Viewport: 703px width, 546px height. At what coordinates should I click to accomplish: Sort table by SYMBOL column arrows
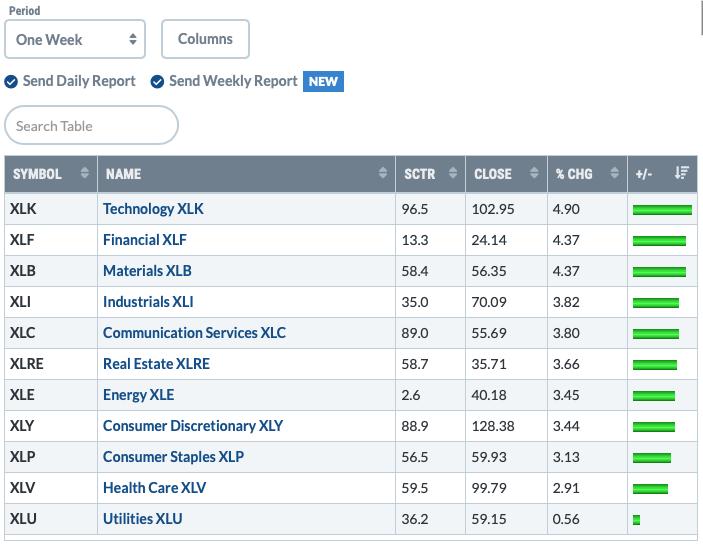click(x=84, y=173)
